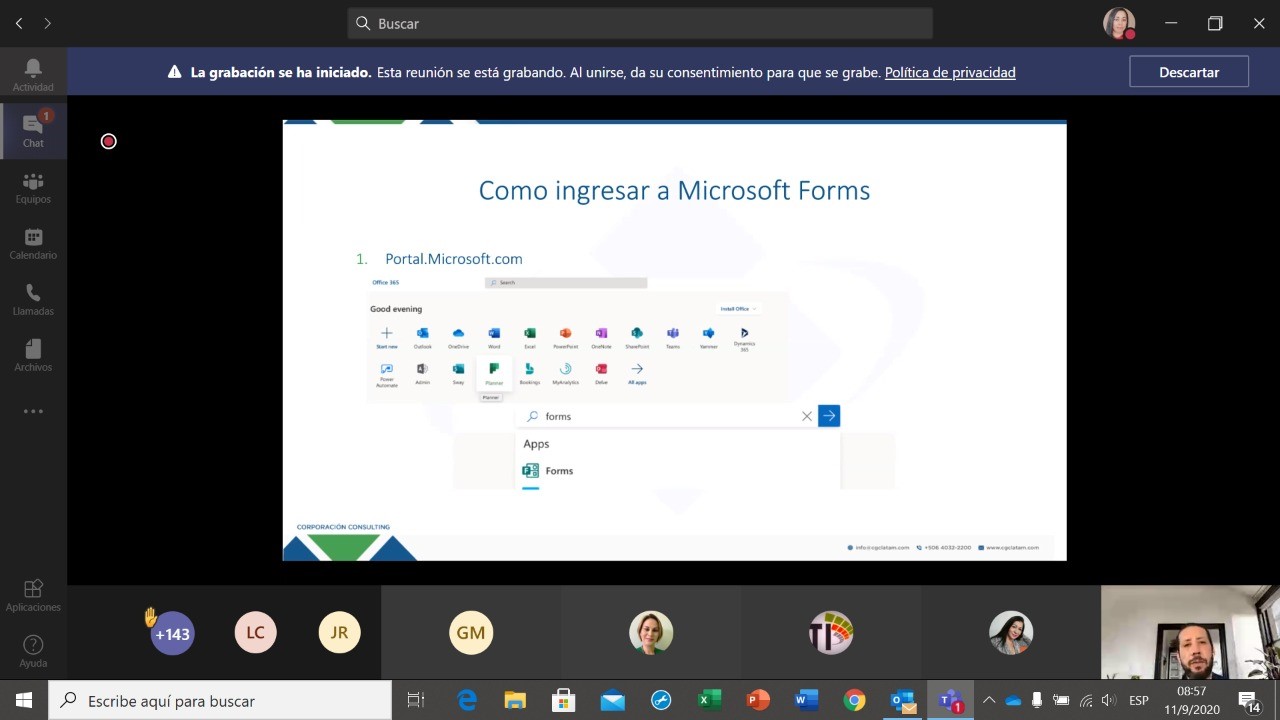Go back with the left arrow

coord(19,23)
